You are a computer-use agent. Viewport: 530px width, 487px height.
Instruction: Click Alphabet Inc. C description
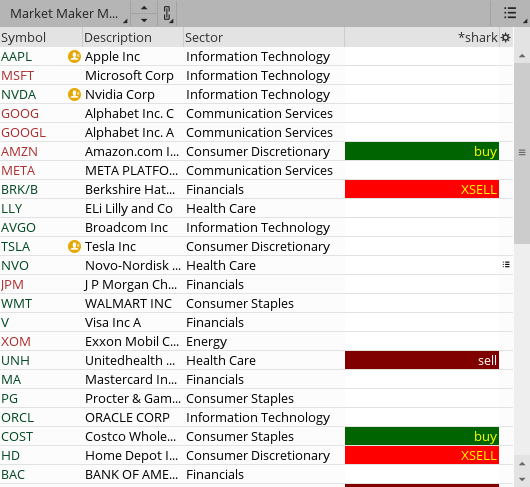coord(129,114)
